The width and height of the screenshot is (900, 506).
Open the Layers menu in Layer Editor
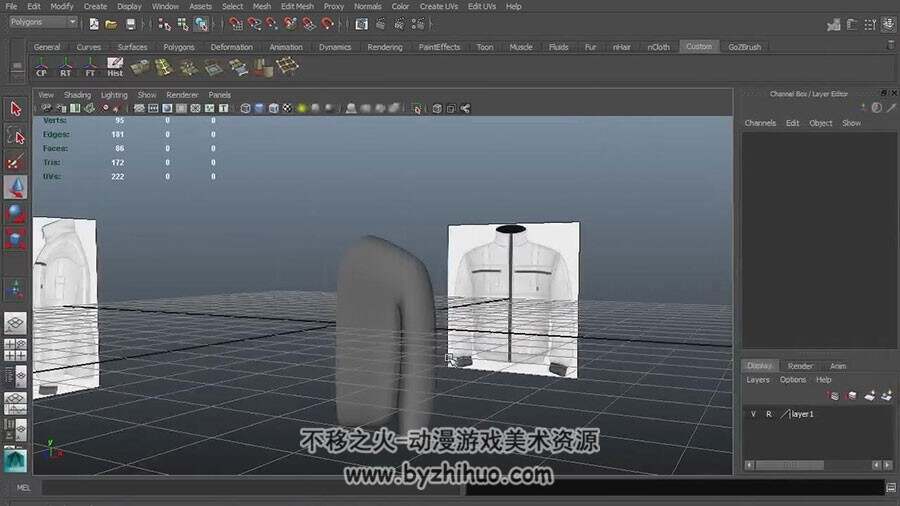pos(758,380)
